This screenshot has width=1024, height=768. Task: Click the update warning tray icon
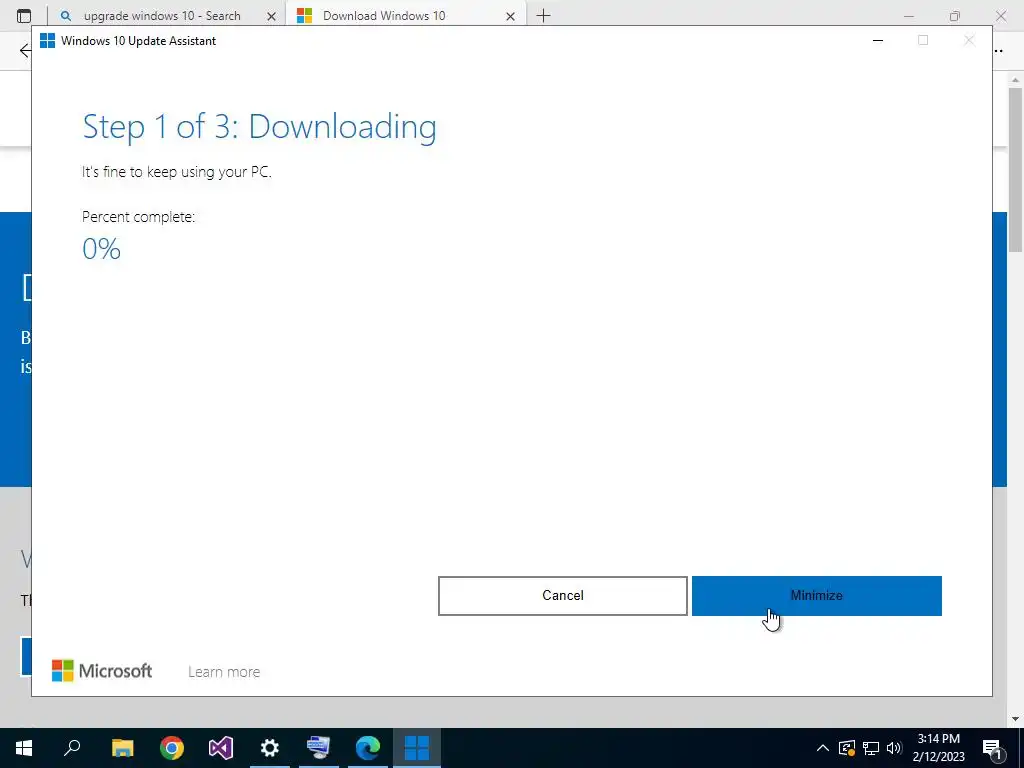click(x=847, y=748)
